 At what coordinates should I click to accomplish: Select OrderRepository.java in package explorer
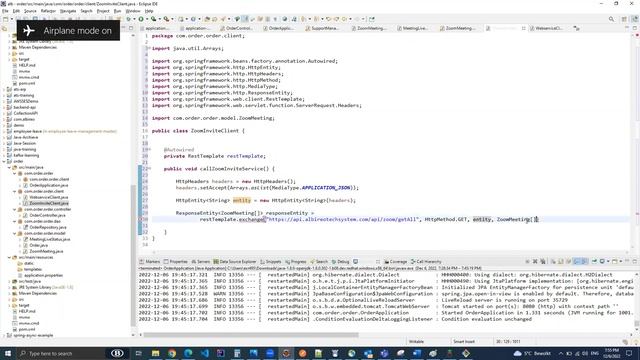pos(48,227)
